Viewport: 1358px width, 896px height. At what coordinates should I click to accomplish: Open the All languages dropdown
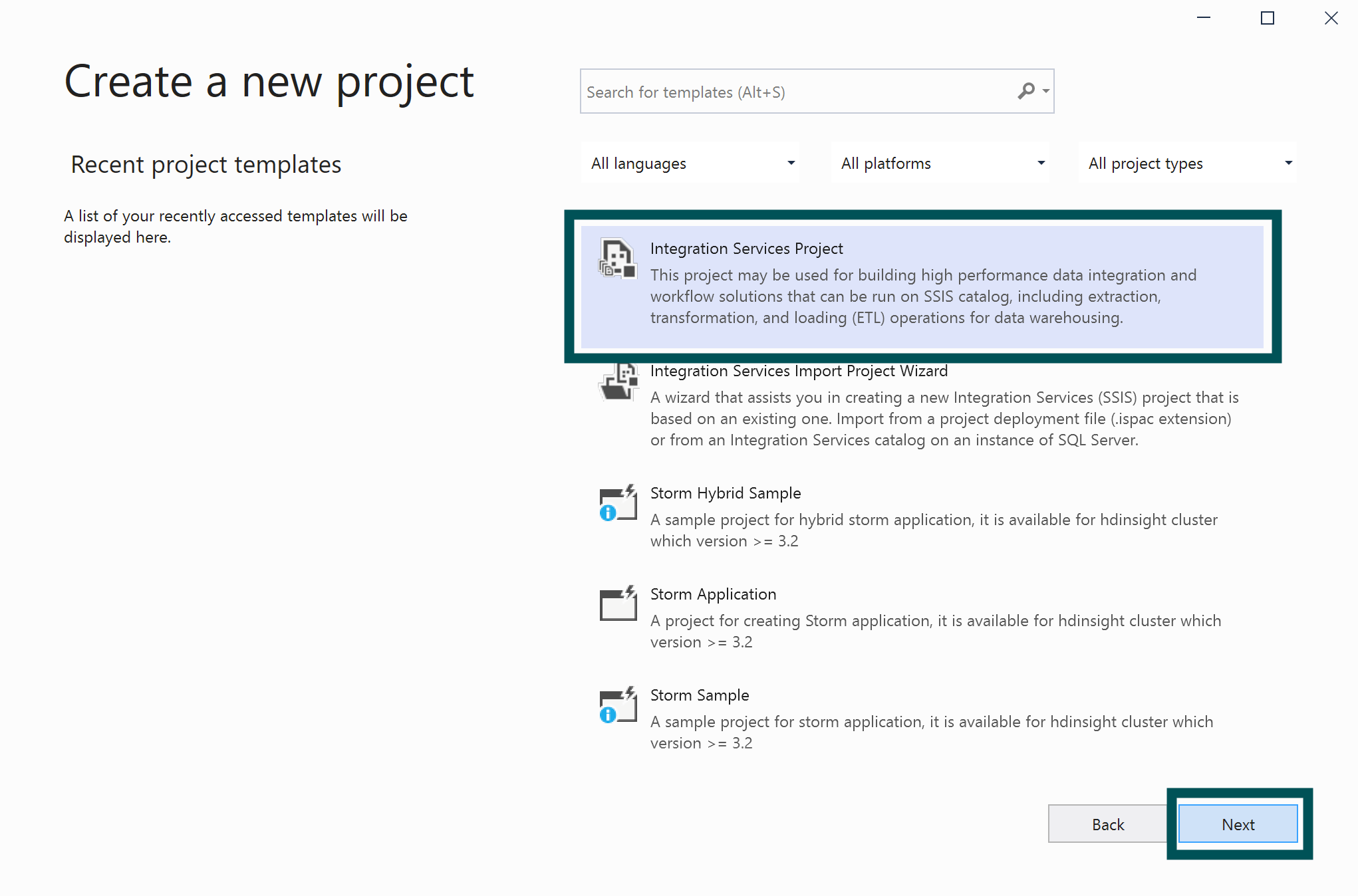pyautogui.click(x=690, y=163)
